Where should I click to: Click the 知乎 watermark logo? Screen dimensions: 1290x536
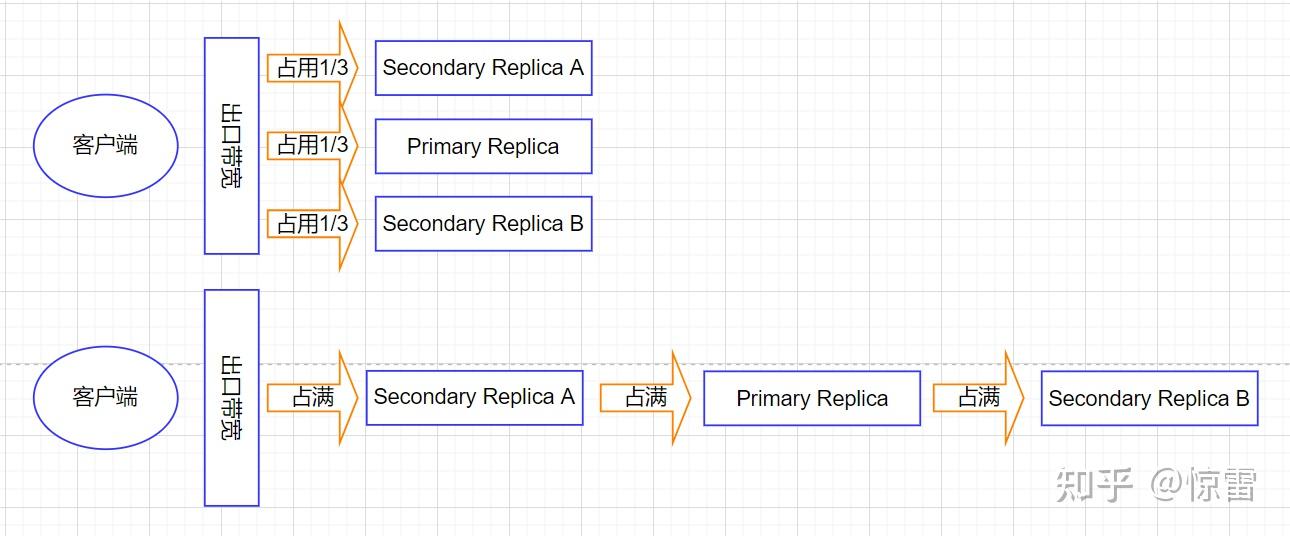(1094, 485)
